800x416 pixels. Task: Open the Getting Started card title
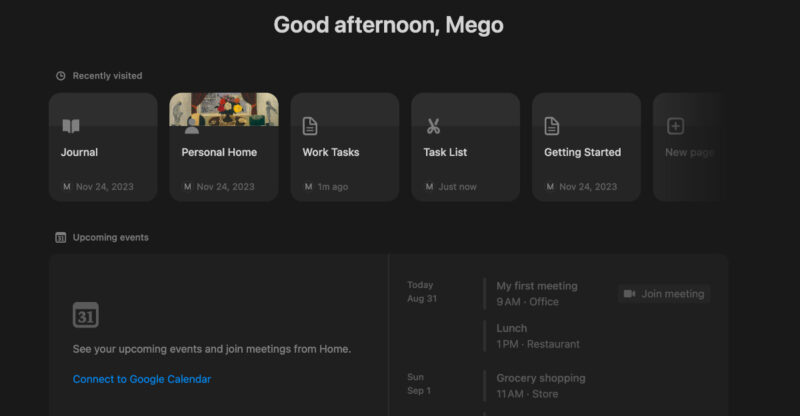(582, 153)
